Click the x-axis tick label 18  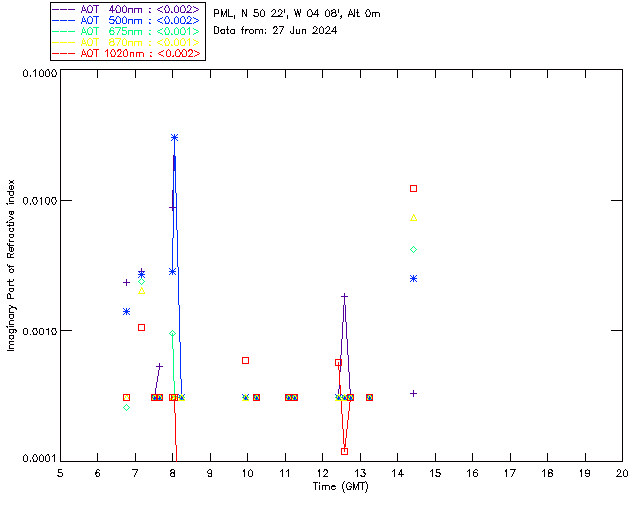point(547,474)
